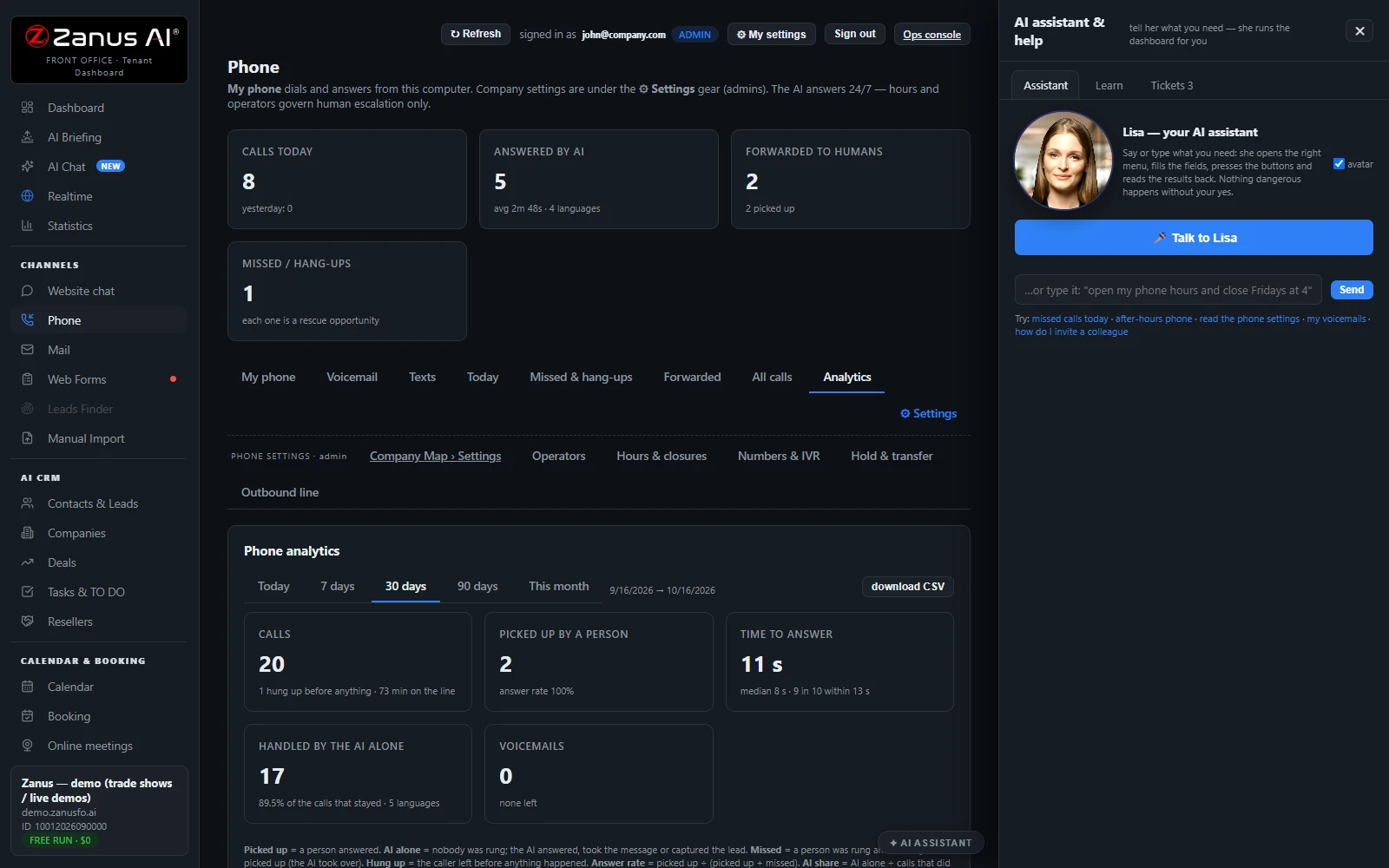Screen dimensions: 1389x868
Task: Open the Learn tab in assistant panel
Action: pos(1109,85)
